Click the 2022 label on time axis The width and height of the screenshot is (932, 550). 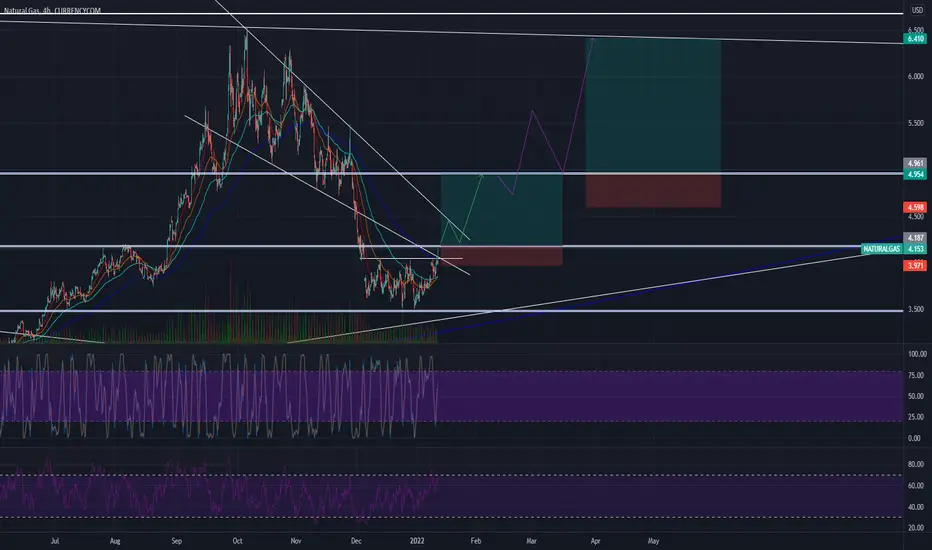pyautogui.click(x=417, y=541)
